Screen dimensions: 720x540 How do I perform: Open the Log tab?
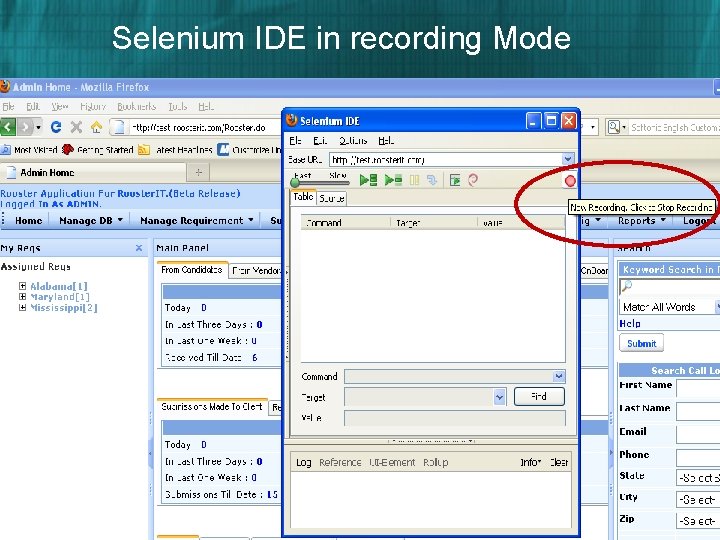pos(303,462)
